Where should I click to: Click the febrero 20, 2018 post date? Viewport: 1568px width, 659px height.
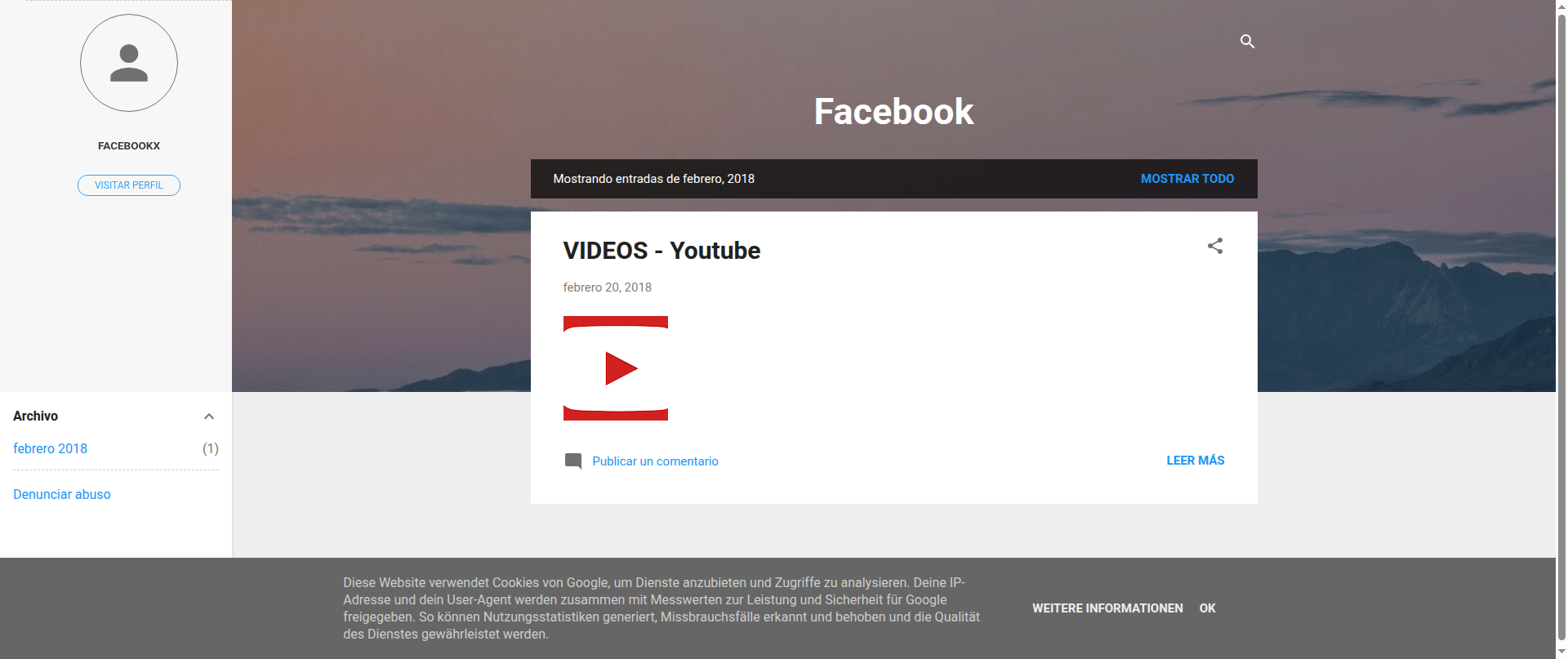[607, 287]
